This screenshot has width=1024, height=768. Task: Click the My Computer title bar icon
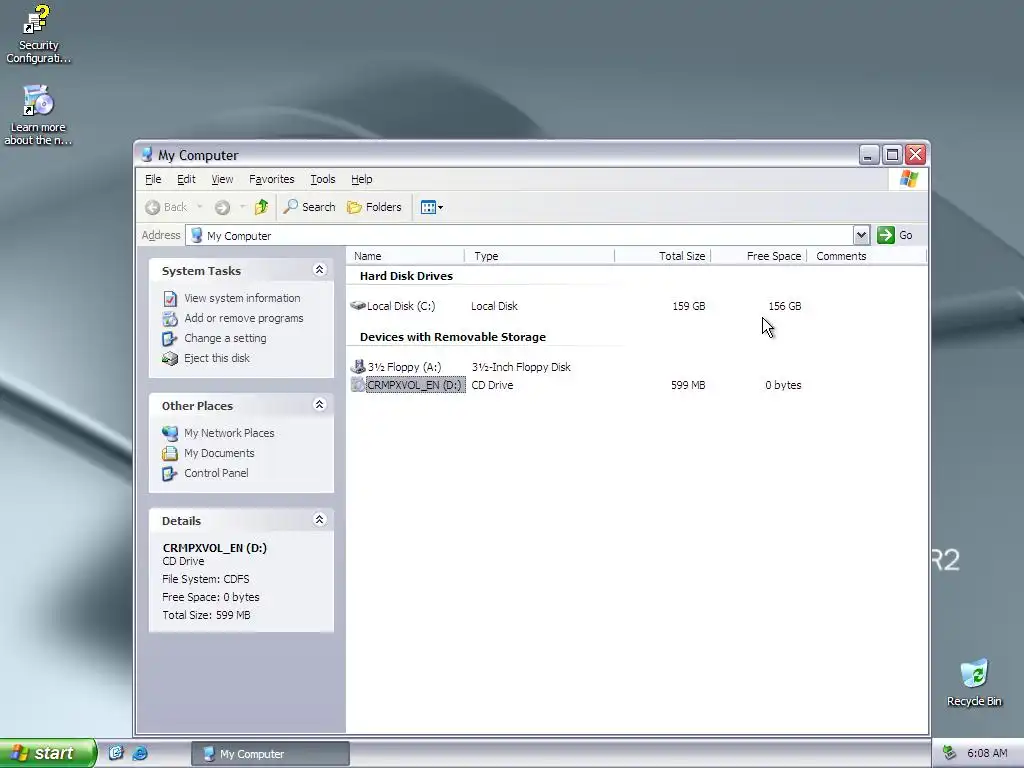coord(147,155)
